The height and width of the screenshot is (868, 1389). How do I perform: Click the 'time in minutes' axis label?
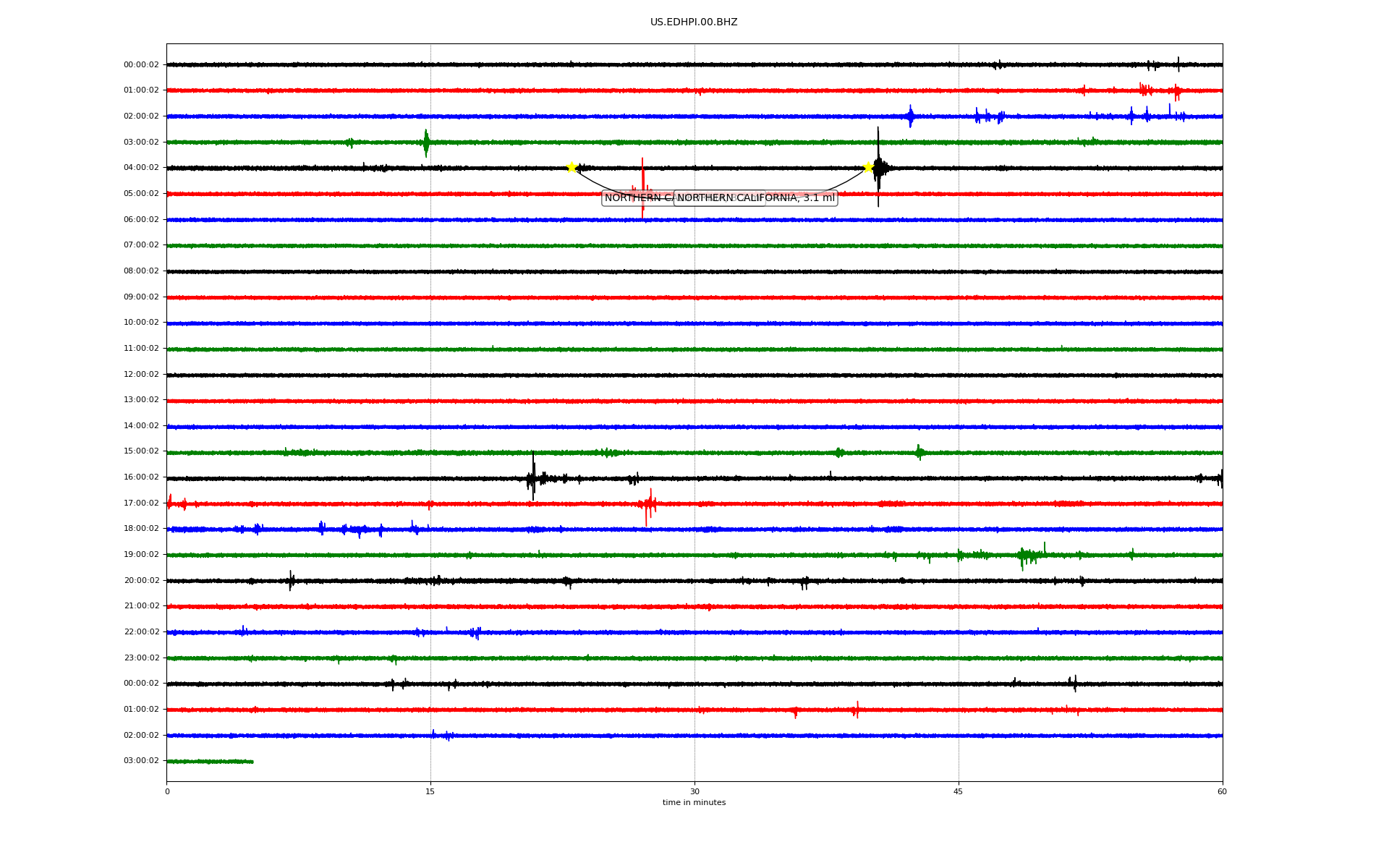coord(694,803)
